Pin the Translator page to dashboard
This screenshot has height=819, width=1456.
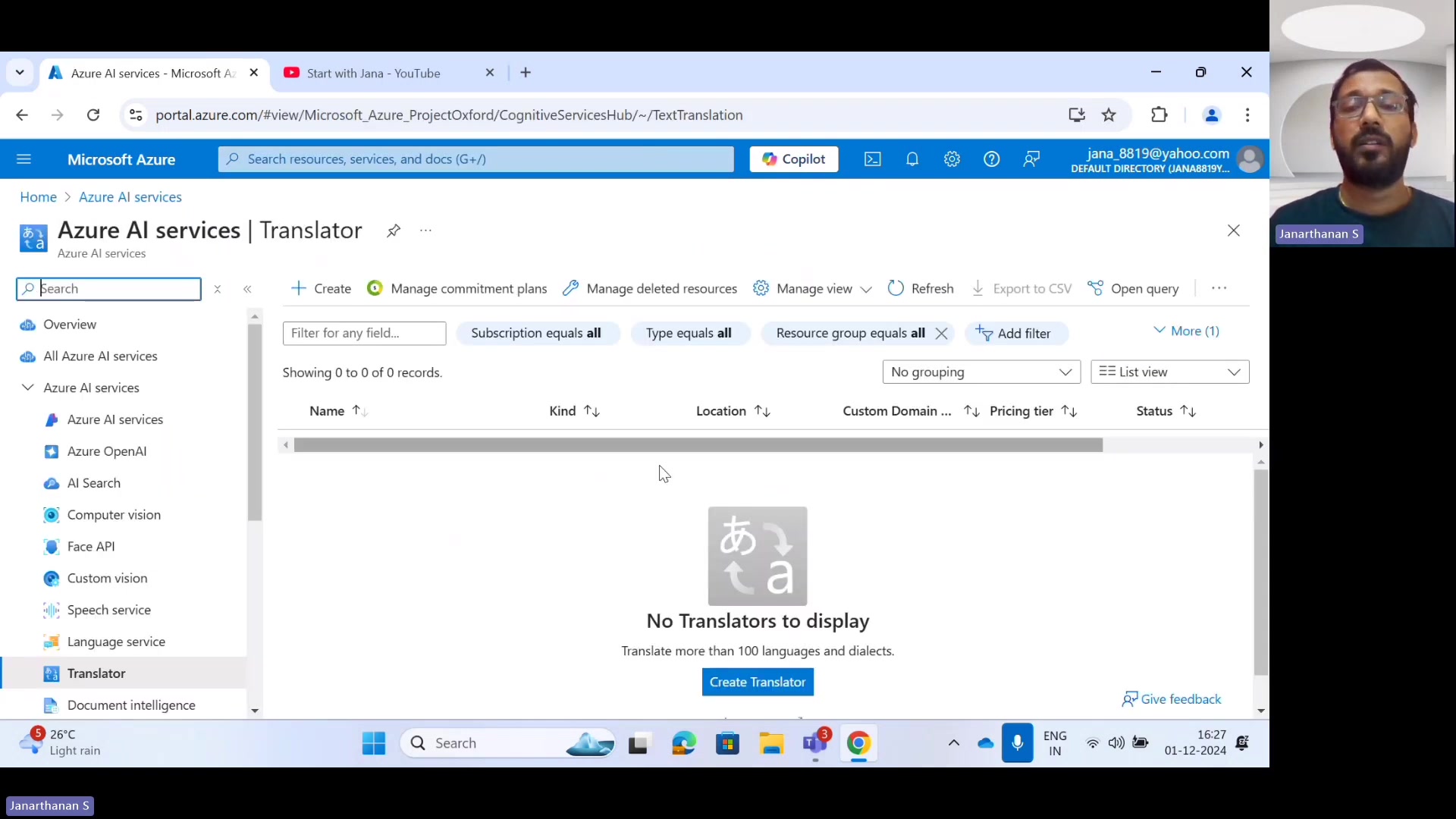(x=393, y=231)
